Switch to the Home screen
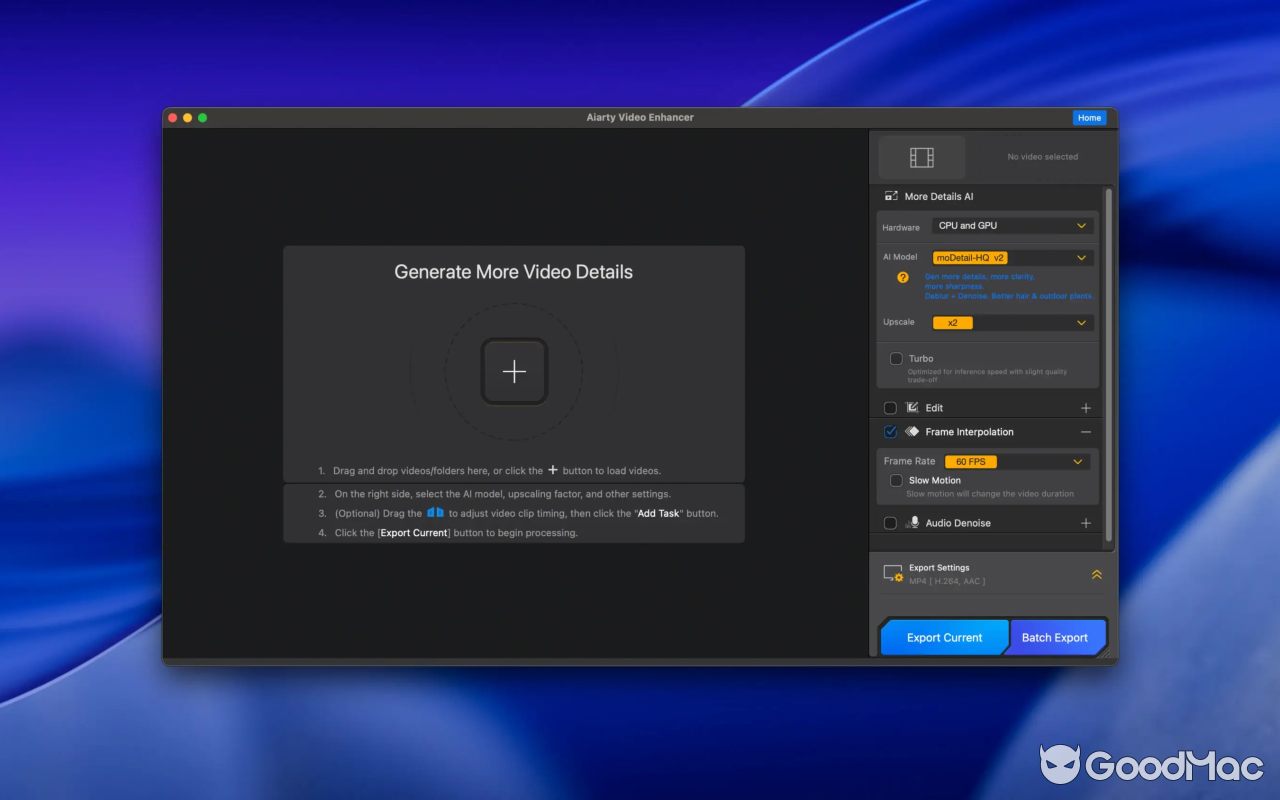 click(1089, 117)
